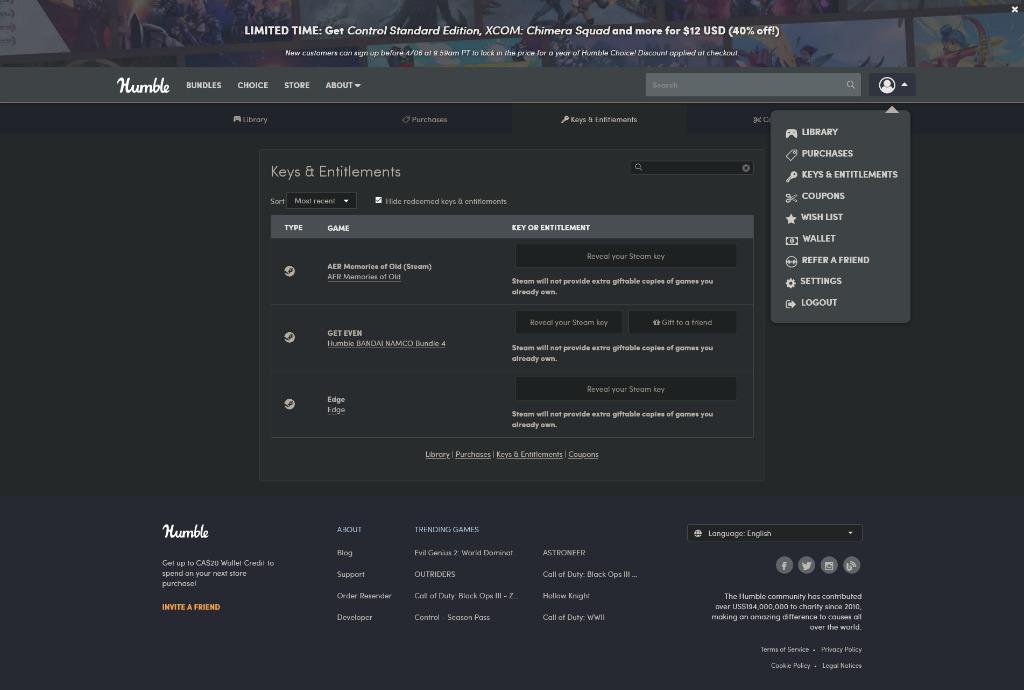Screen dimensions: 1024x690
Task: Open the Edge purchase link
Action: [336, 410]
